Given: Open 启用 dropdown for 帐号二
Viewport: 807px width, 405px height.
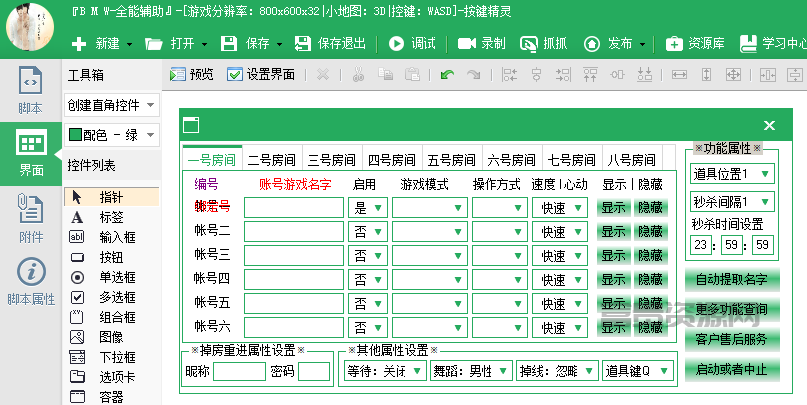Looking at the screenshot, I should [367, 232].
